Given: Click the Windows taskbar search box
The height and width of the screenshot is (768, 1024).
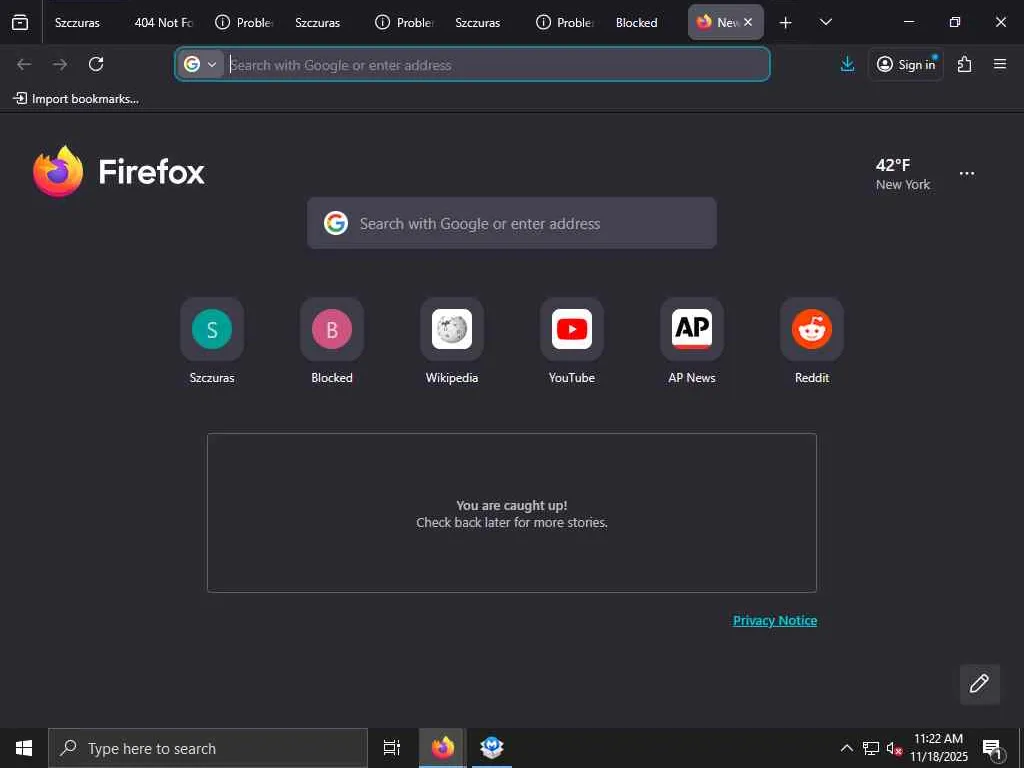Looking at the screenshot, I should coord(208,748).
